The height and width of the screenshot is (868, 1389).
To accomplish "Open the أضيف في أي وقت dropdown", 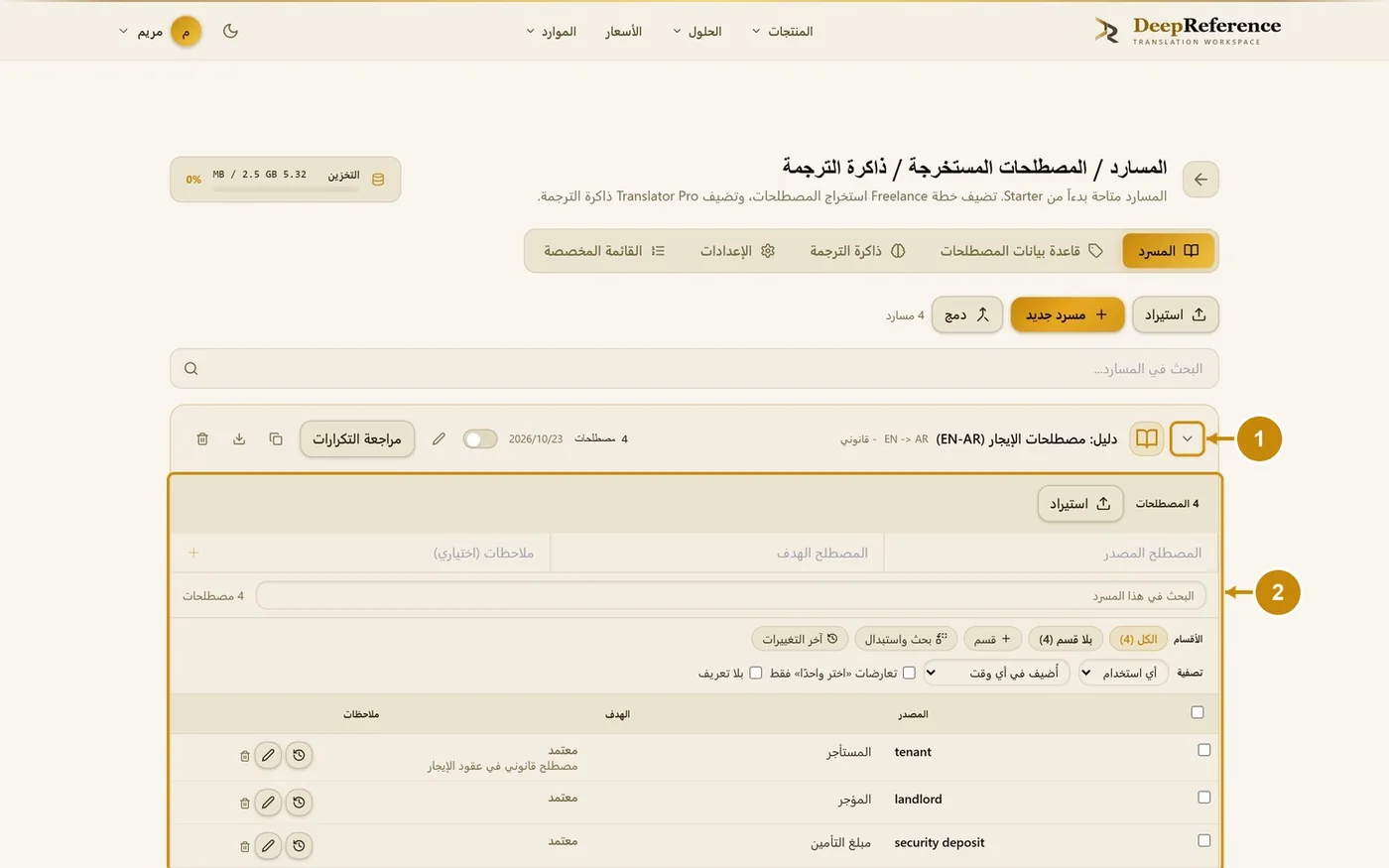I will point(997,673).
